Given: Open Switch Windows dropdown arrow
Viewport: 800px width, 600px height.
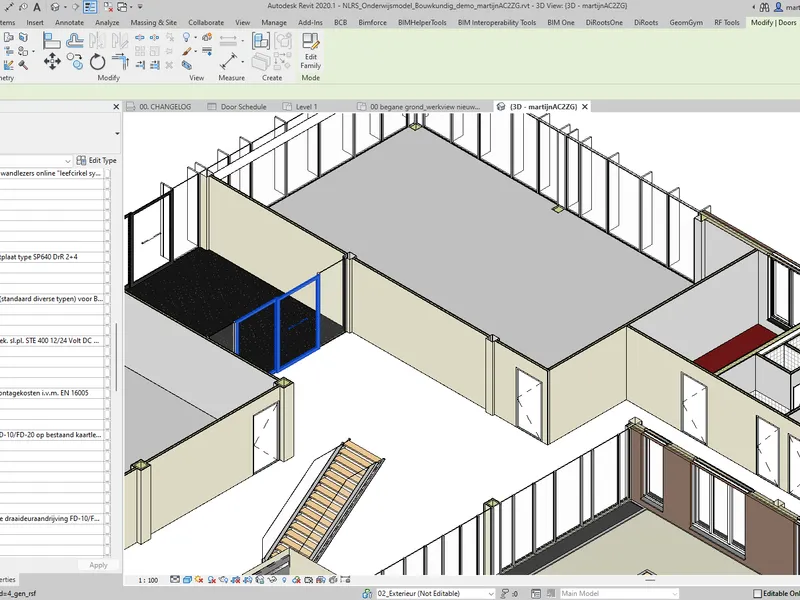Looking at the screenshot, I should pyautogui.click(x=131, y=7).
